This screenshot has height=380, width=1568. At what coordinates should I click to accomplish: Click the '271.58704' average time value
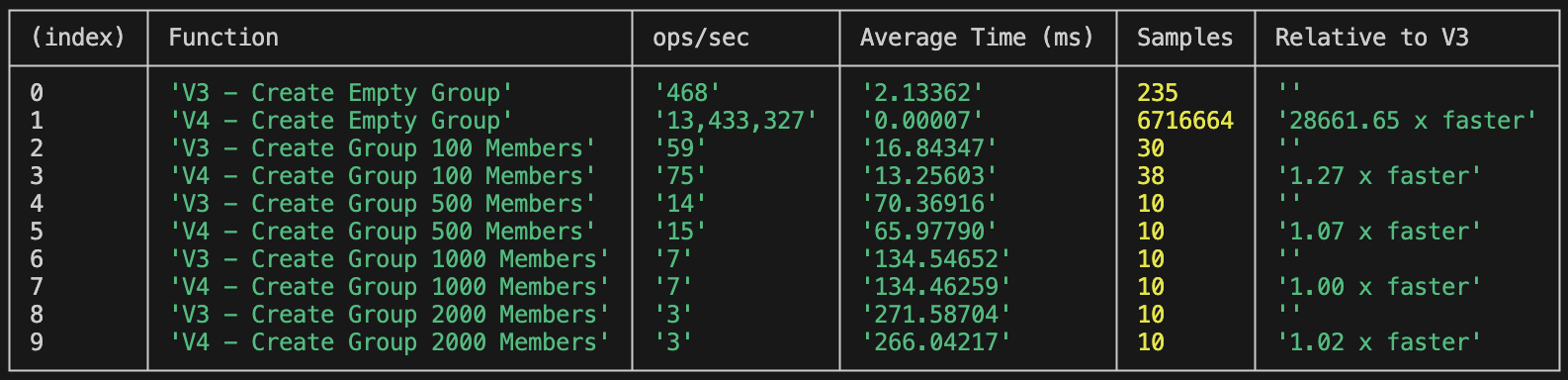point(935,315)
